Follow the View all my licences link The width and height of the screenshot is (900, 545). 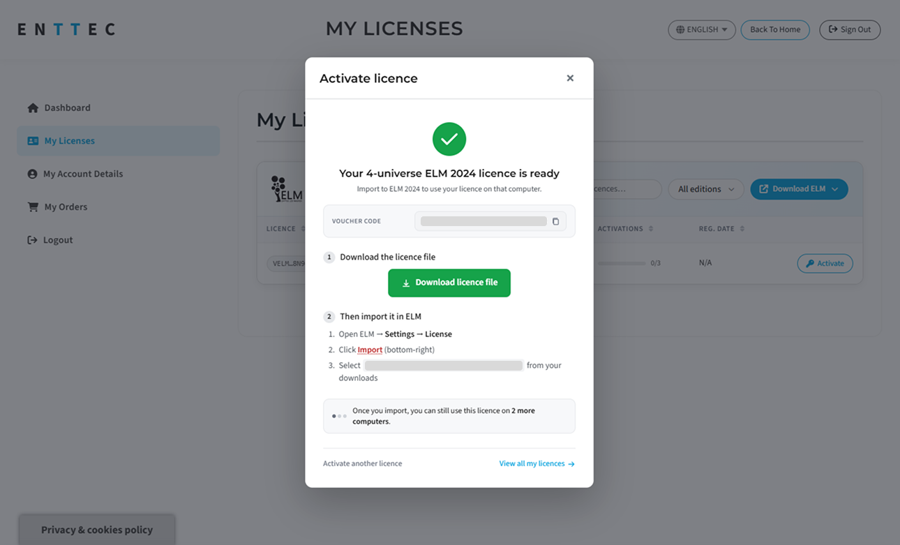[x=537, y=464]
